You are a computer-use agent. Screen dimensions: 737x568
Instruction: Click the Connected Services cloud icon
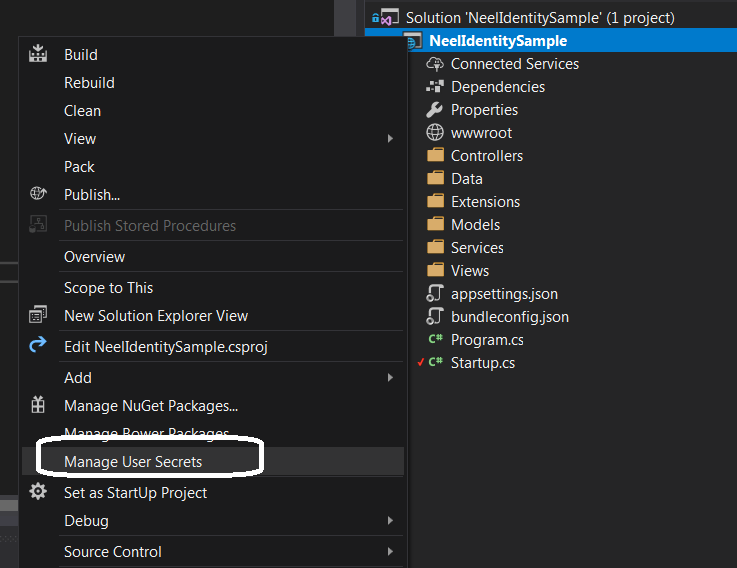[x=435, y=63]
